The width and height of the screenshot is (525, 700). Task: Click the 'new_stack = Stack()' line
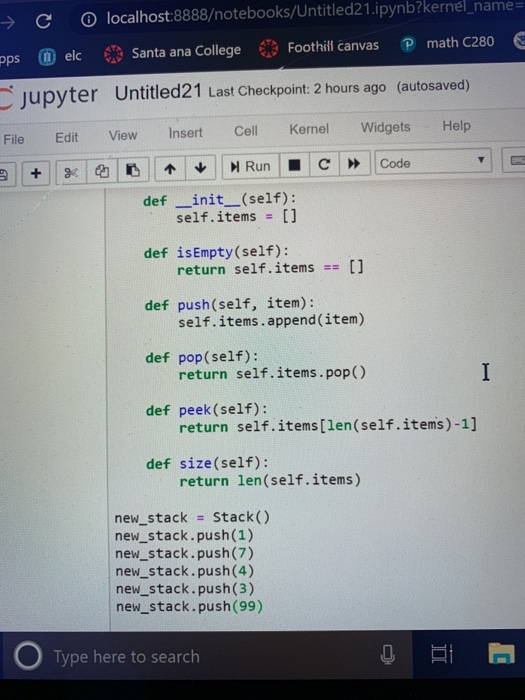[192, 517]
